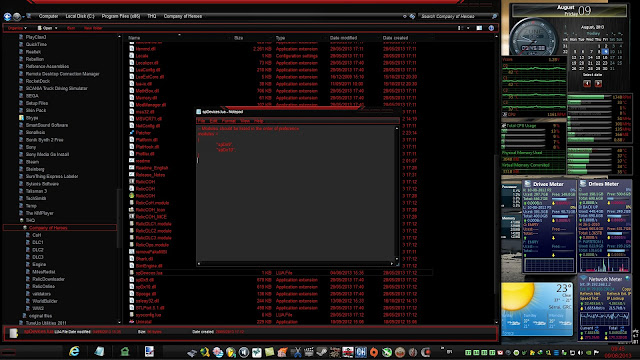Image resolution: width=640 pixels, height=360 pixels.
Task: Open the Notepad Help menu
Action: (x=258, y=121)
